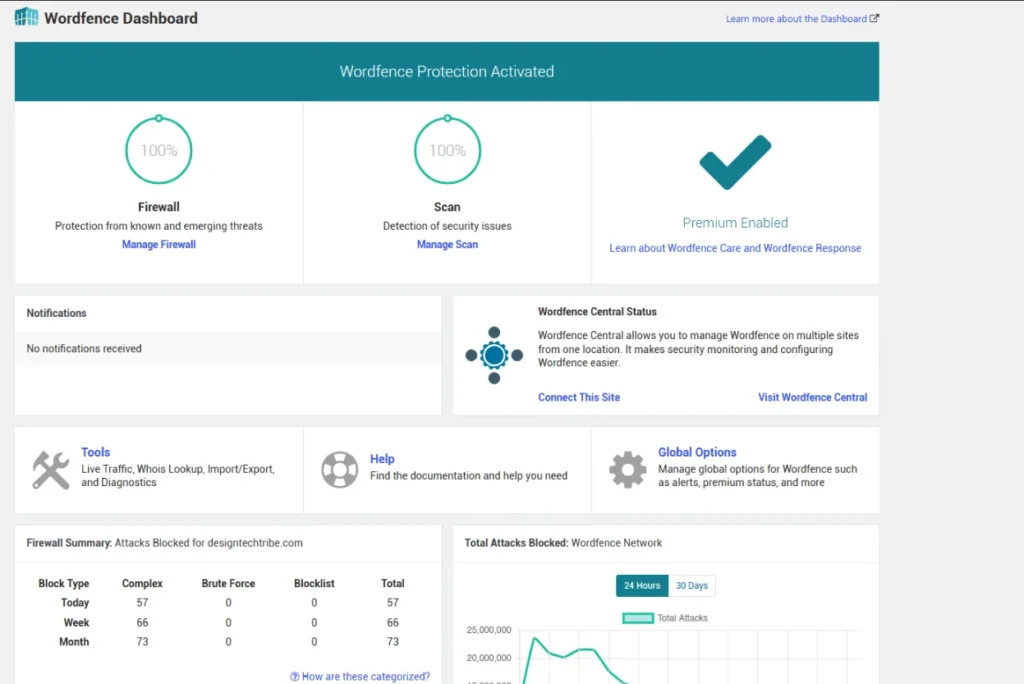Viewport: 1024px width, 684px height.
Task: Click the Month row label
Action: click(74, 642)
